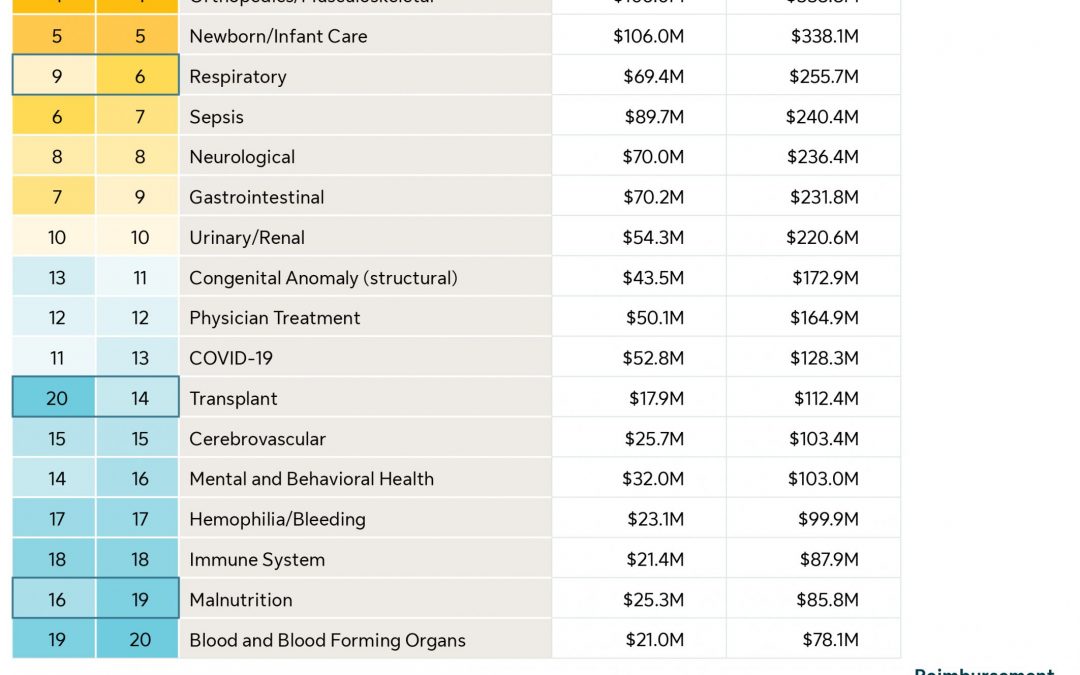Select the Respiratory condition name
The image size is (1080, 675).
[x=238, y=77]
